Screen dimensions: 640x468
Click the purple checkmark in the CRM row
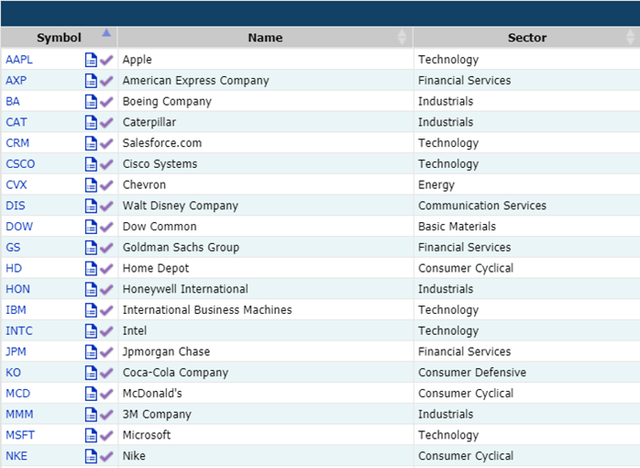[106, 143]
